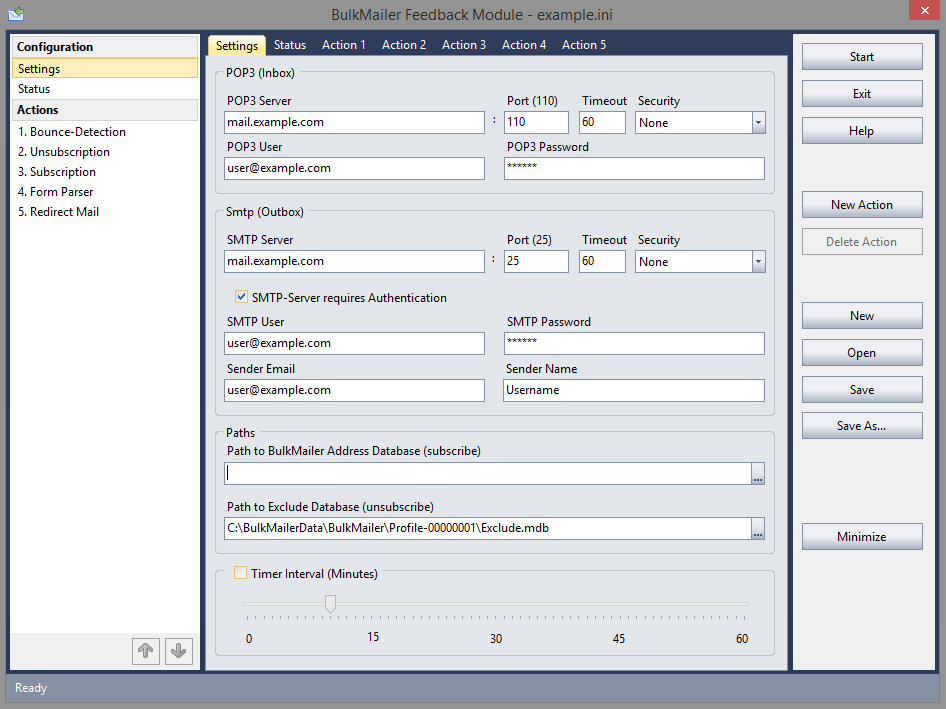This screenshot has height=709, width=946.
Task: Click the Sender Email field
Action: 354,390
